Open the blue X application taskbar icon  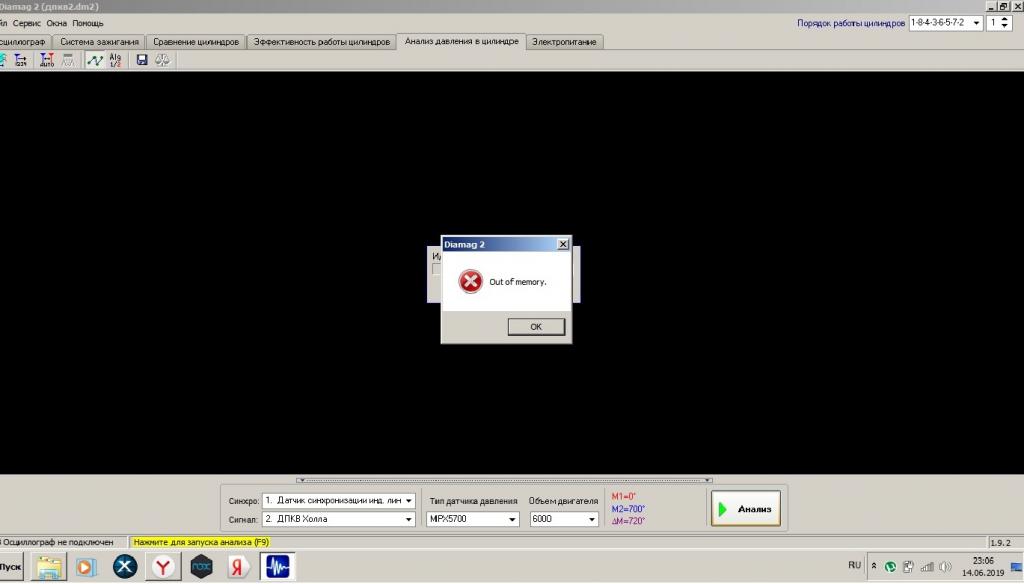(125, 567)
